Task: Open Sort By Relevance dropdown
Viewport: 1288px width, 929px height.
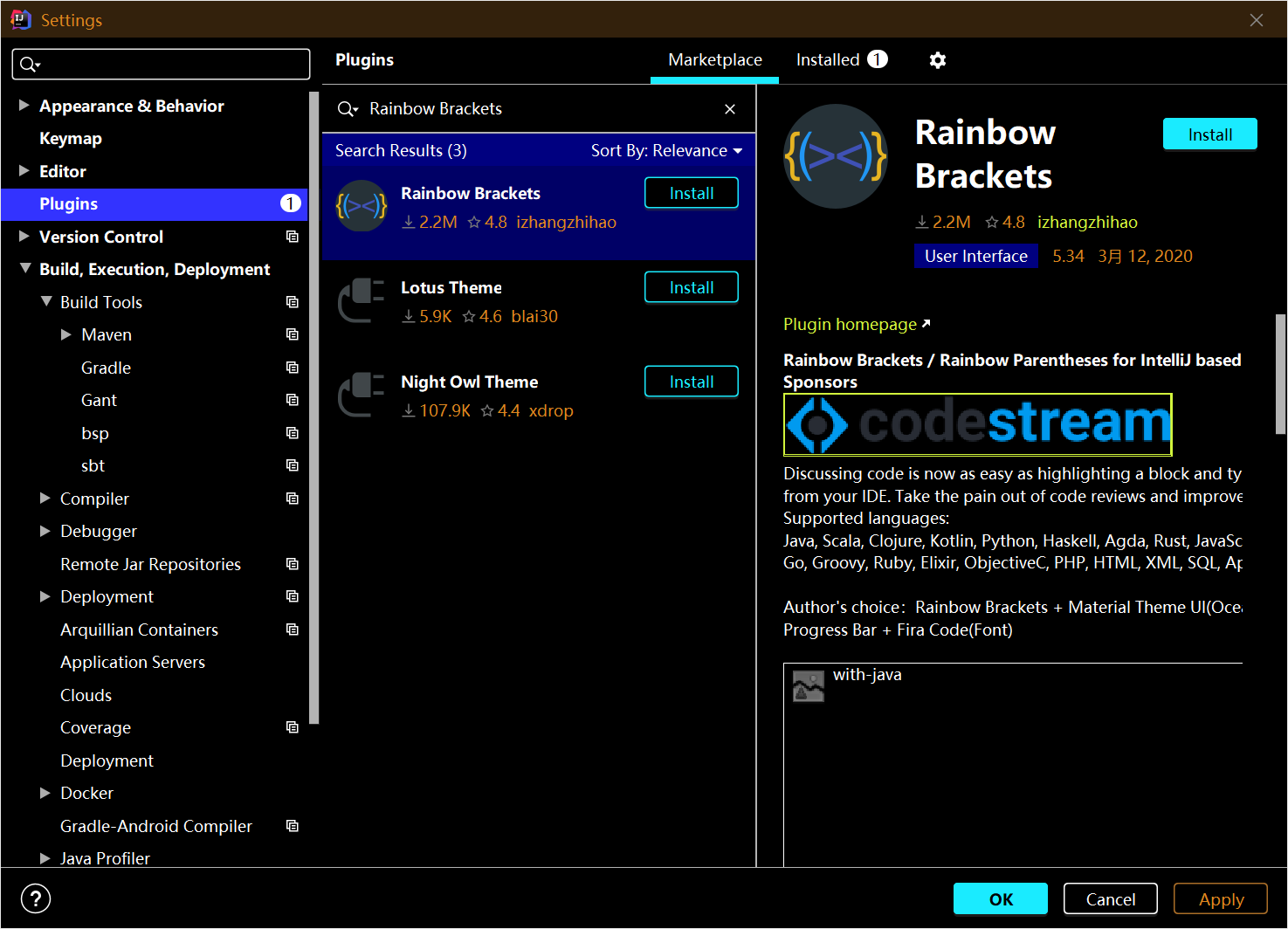Action: coord(666,151)
